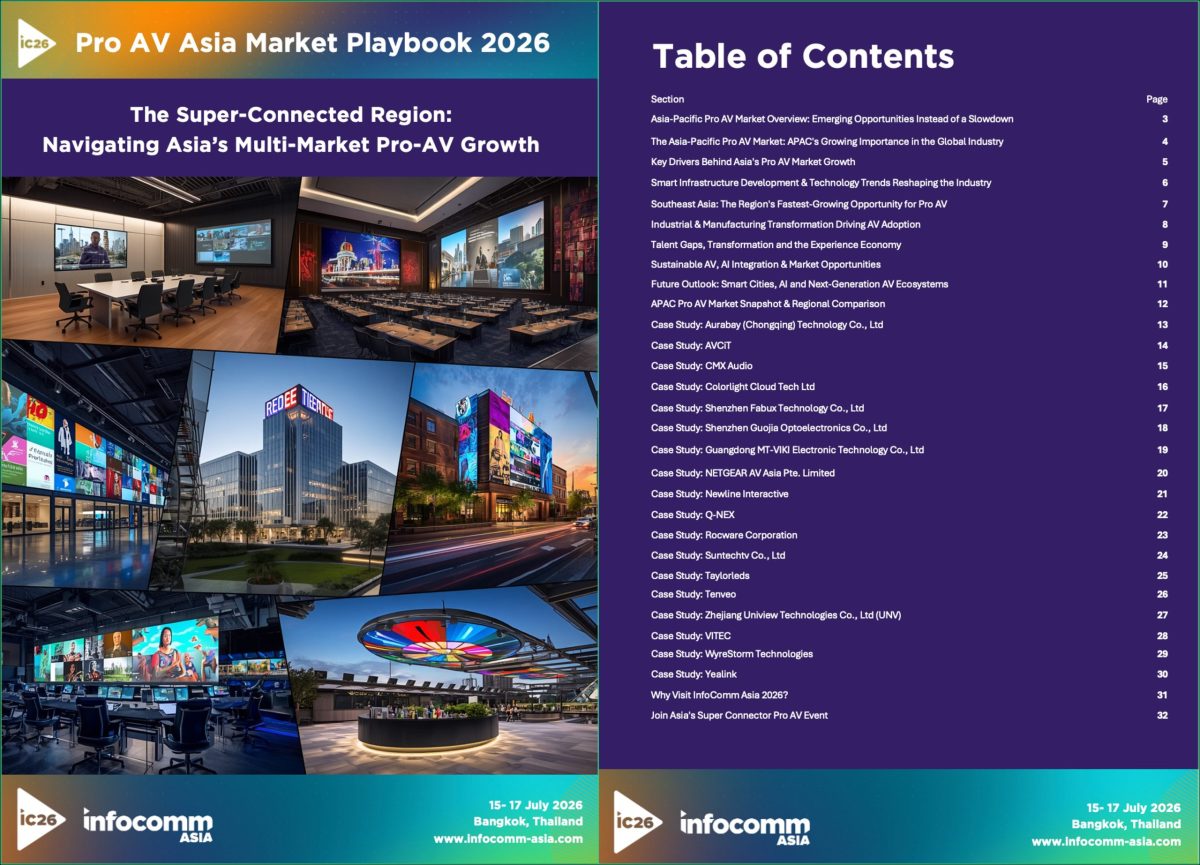Viewport: 1200px width, 865px height.
Task: Open Case Study: Newline Interactive
Action: click(720, 494)
